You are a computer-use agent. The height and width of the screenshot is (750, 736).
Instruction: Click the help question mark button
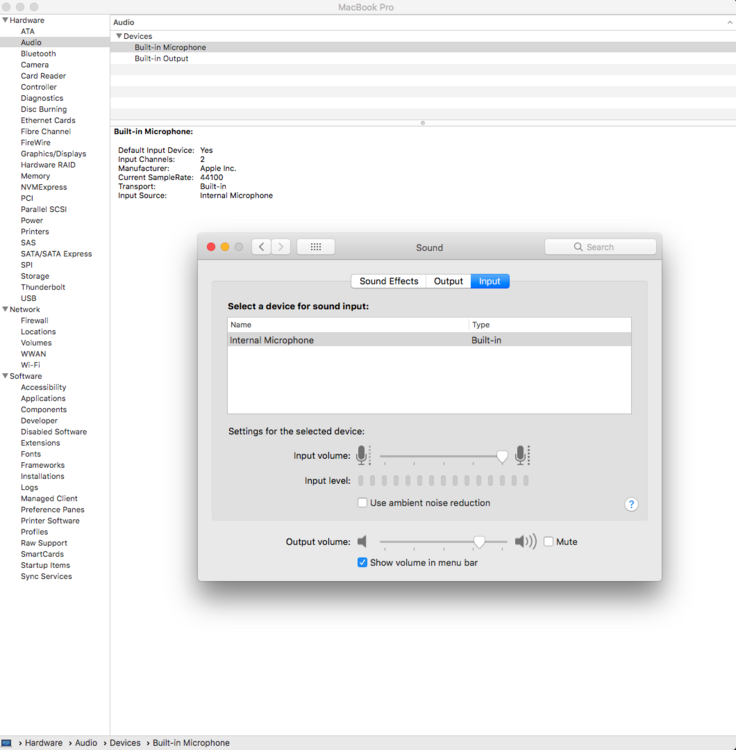pos(631,504)
